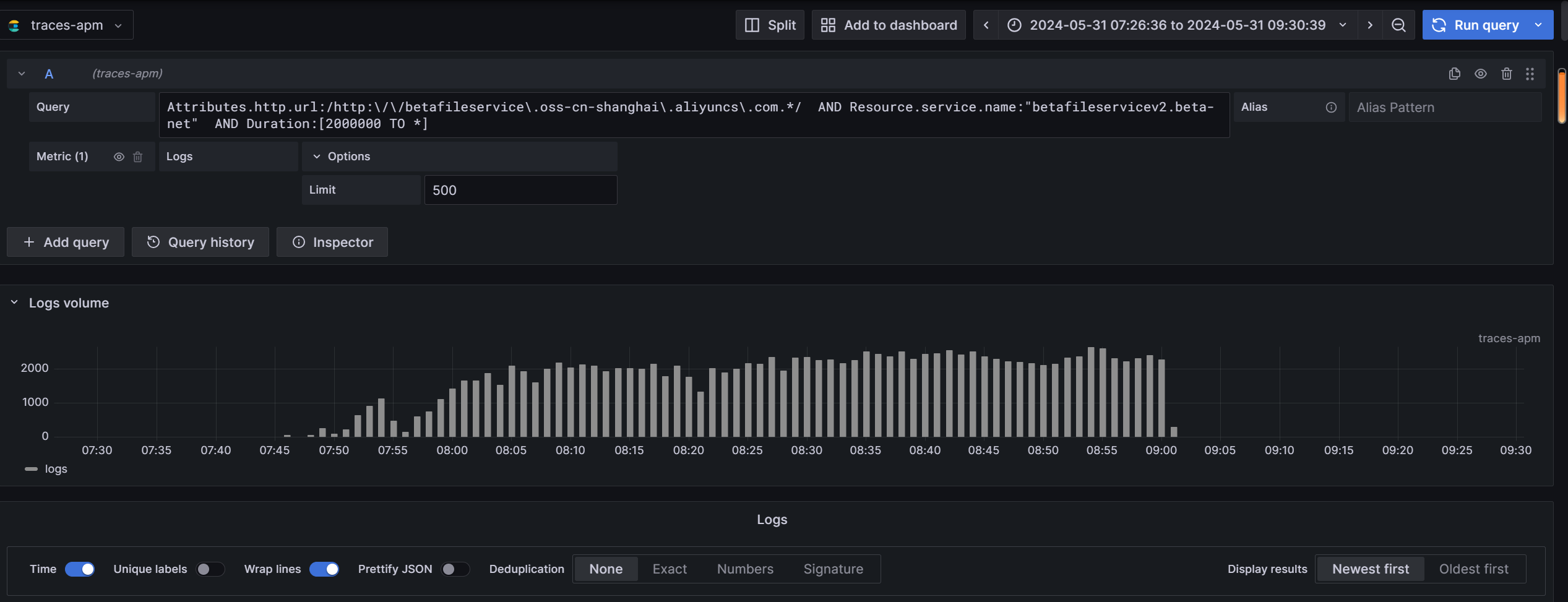Select Numbers deduplication
Image resolution: width=1568 pixels, height=602 pixels.
coord(745,569)
